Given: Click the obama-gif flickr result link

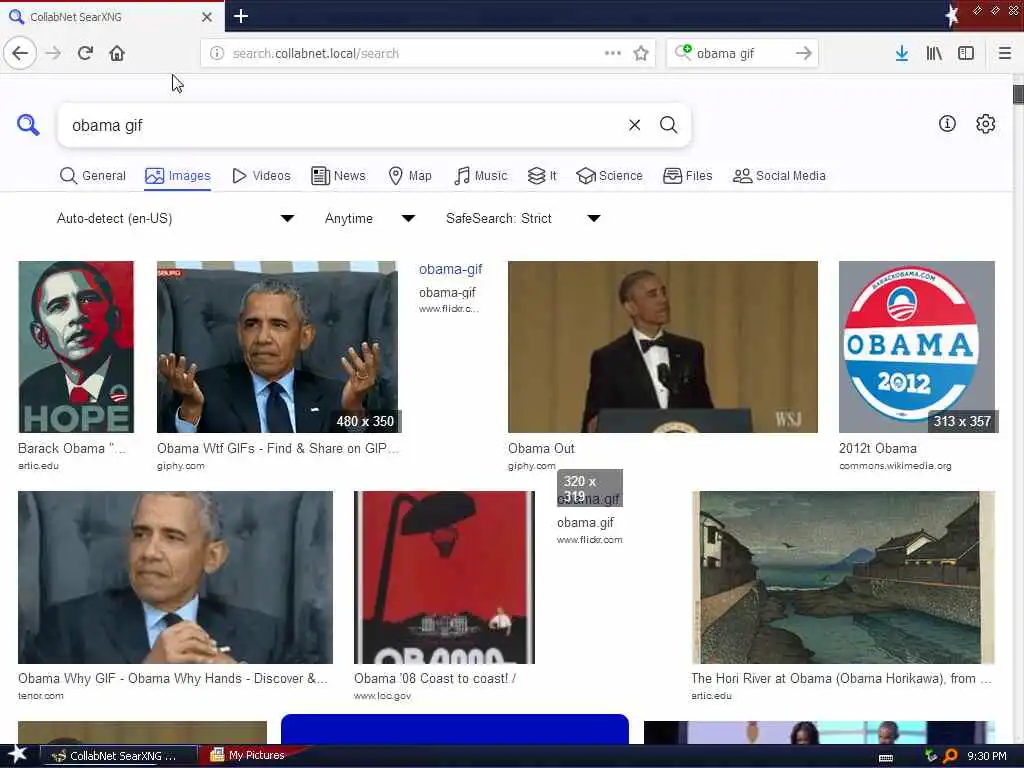Looking at the screenshot, I should [x=451, y=269].
